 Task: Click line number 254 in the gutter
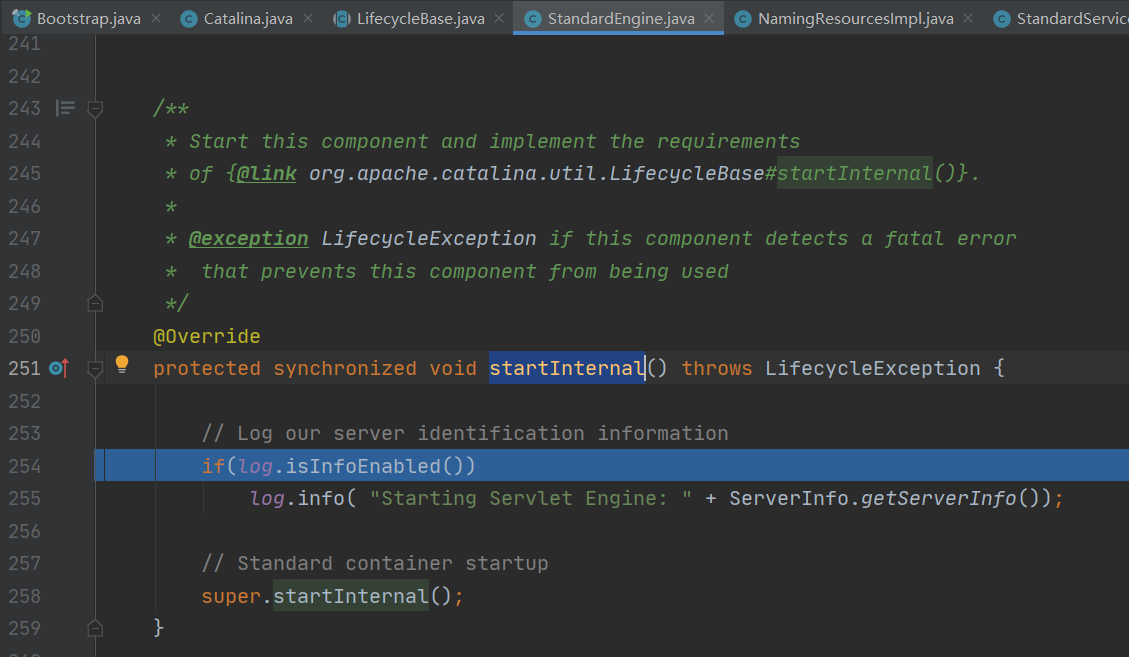(24, 466)
